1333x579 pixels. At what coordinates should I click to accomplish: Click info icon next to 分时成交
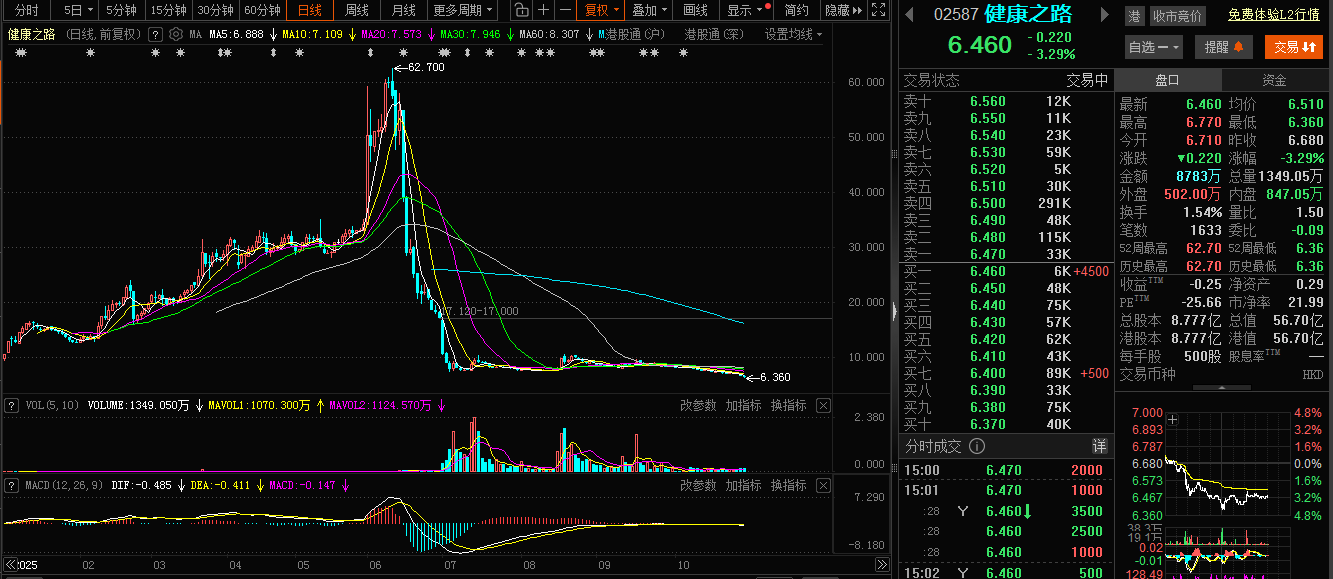point(977,446)
